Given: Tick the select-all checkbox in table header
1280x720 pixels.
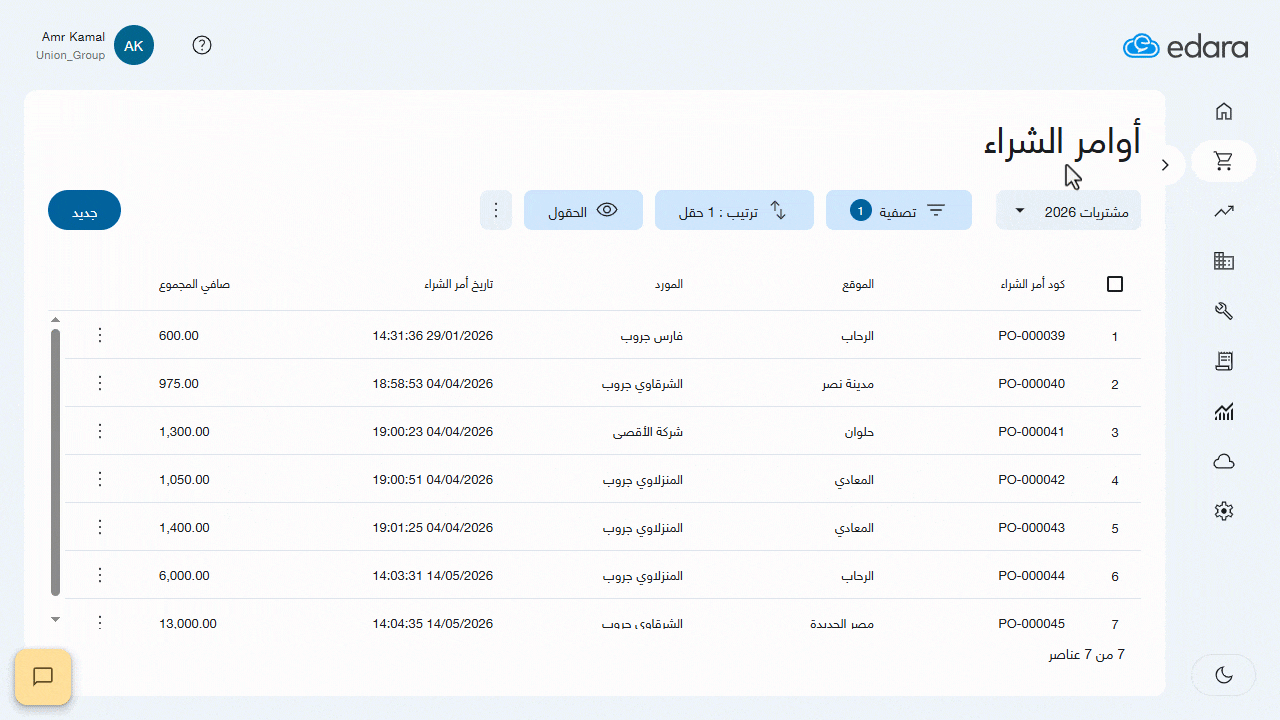Looking at the screenshot, I should (1115, 284).
